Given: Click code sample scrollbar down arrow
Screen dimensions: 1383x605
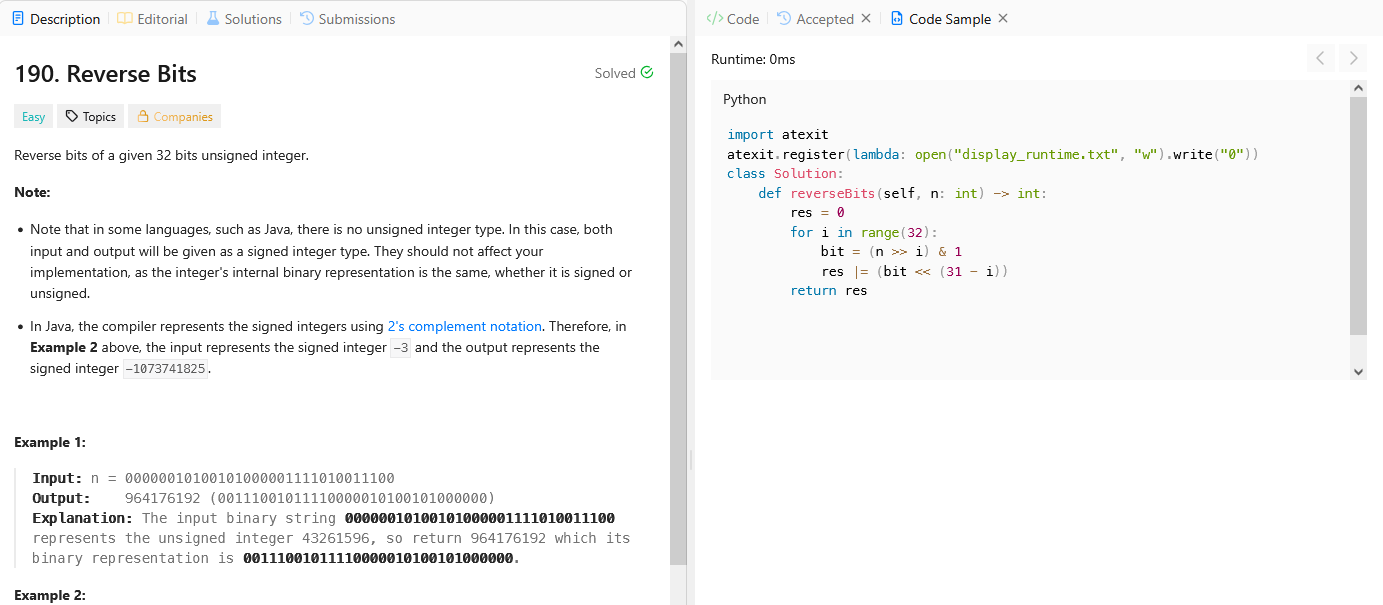Looking at the screenshot, I should pos(1358,371).
